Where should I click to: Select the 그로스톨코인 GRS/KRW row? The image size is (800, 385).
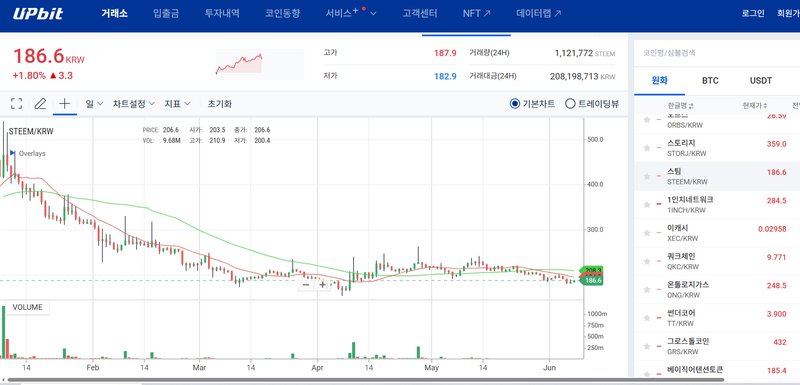coord(717,347)
